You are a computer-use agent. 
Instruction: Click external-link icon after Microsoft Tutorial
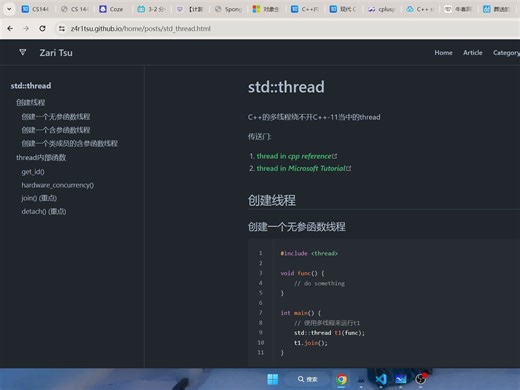pyautogui.click(x=349, y=168)
